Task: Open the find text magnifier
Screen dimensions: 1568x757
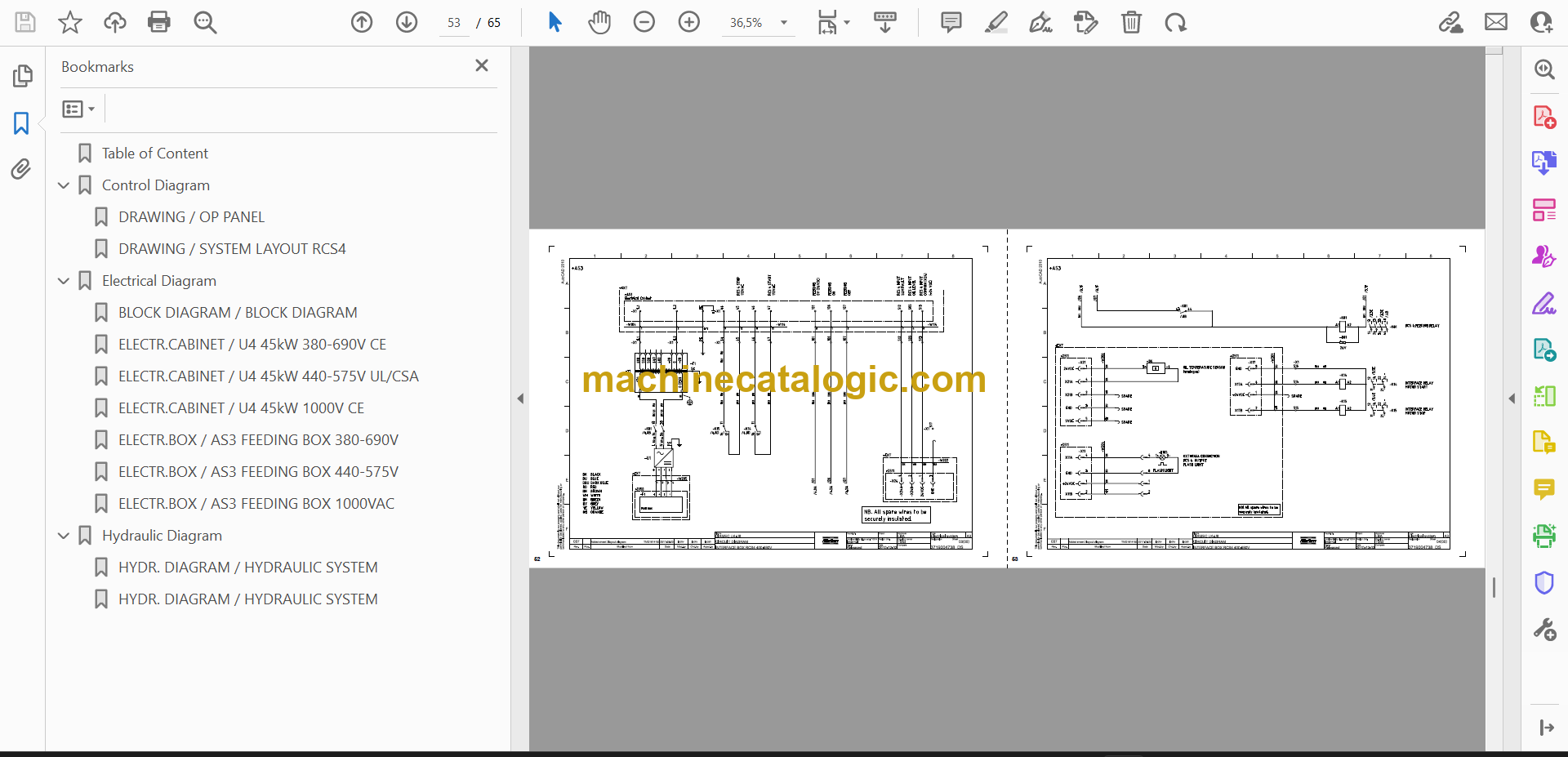Action: (205, 22)
